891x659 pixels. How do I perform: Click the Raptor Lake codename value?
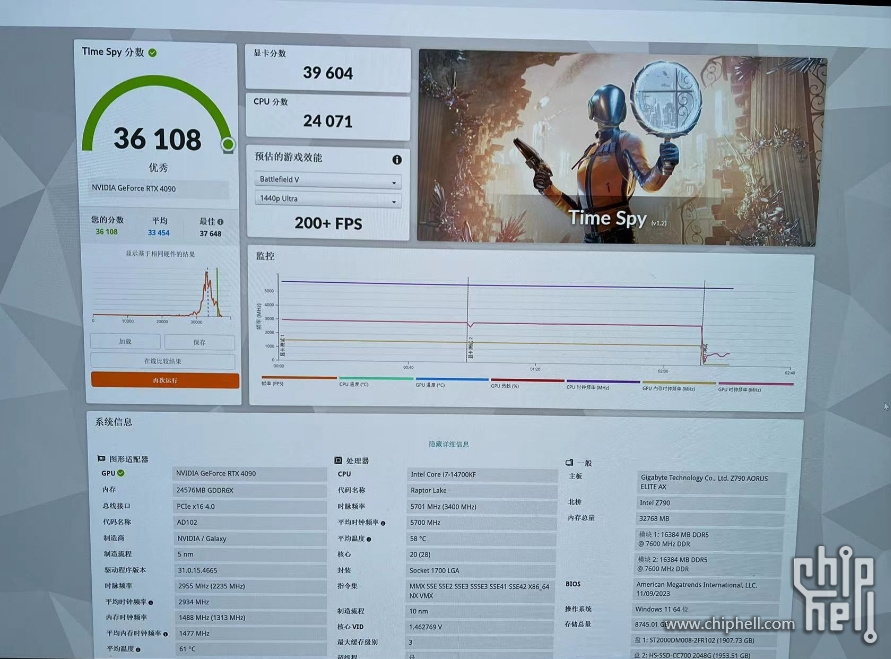coord(482,490)
